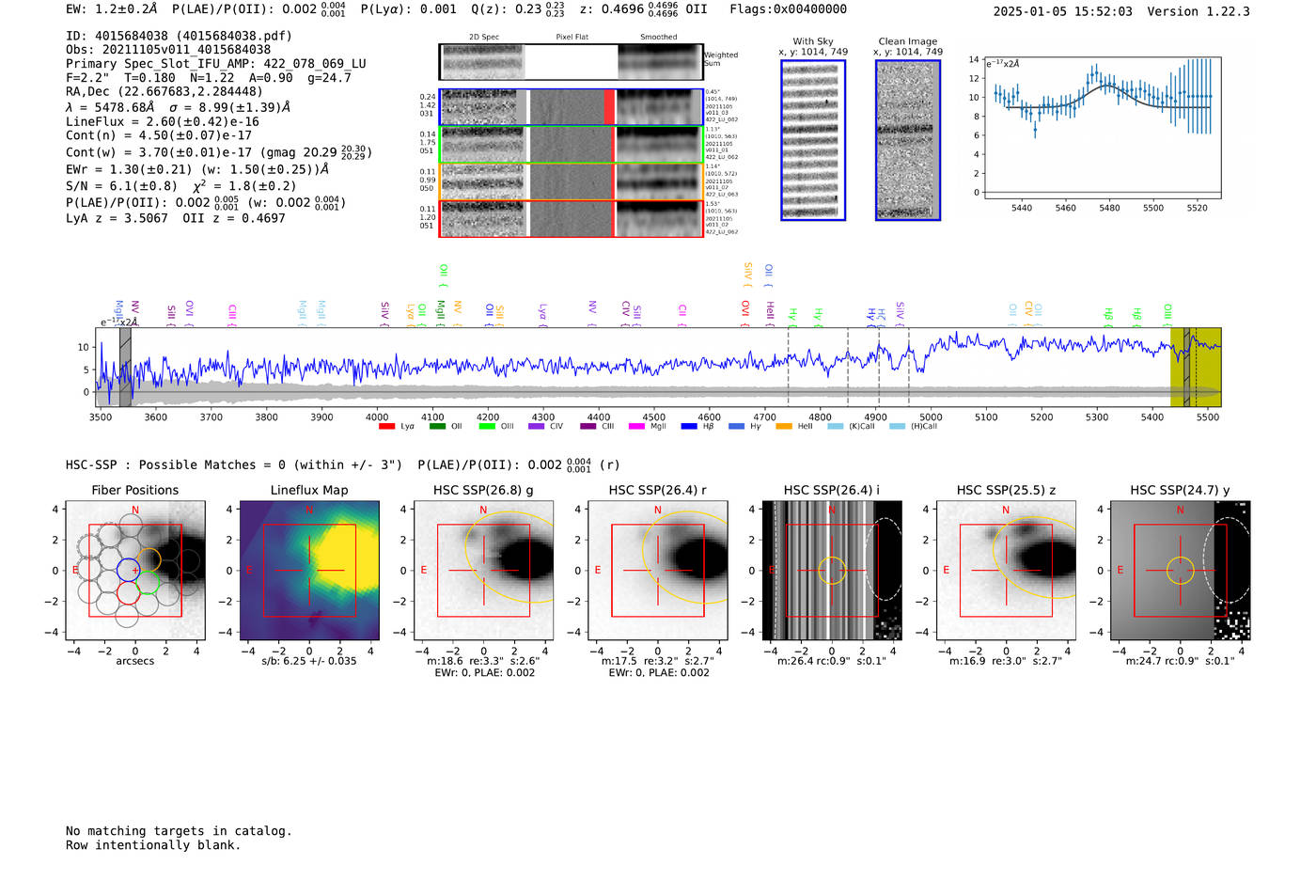1316x896 pixels.
Task: Open the HSC SSP(24.7) y image
Action: pyautogui.click(x=1180, y=570)
